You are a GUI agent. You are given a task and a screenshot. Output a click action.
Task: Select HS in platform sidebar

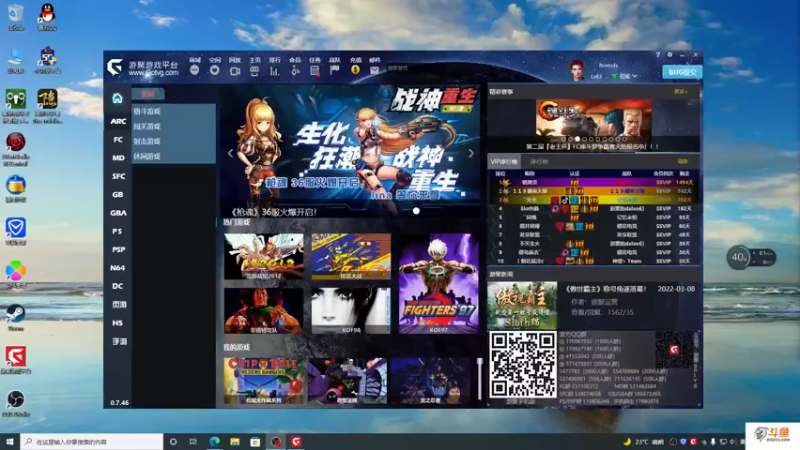coord(118,323)
